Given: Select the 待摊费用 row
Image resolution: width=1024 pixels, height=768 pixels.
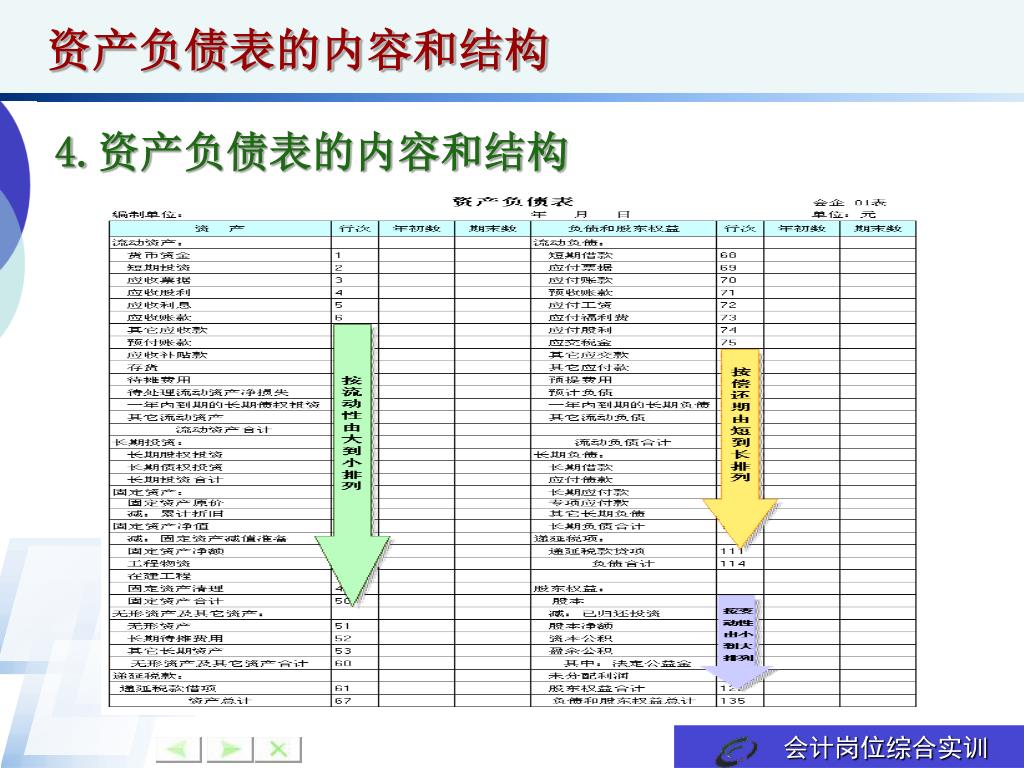Looking at the screenshot, I should (159, 379).
